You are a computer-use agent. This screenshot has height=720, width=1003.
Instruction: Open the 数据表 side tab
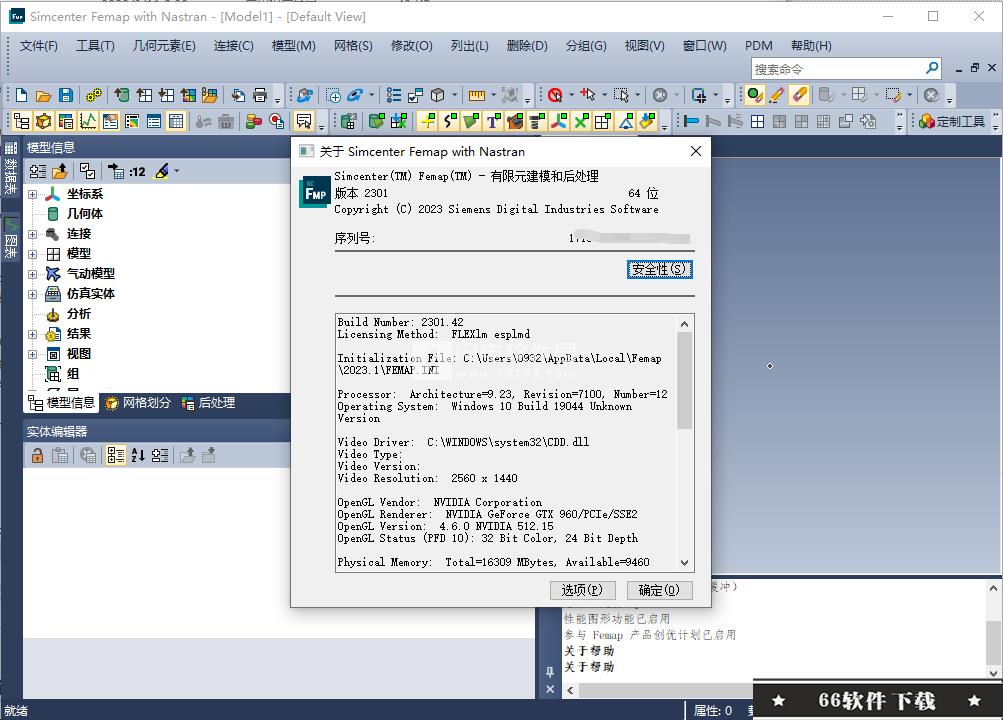11,170
